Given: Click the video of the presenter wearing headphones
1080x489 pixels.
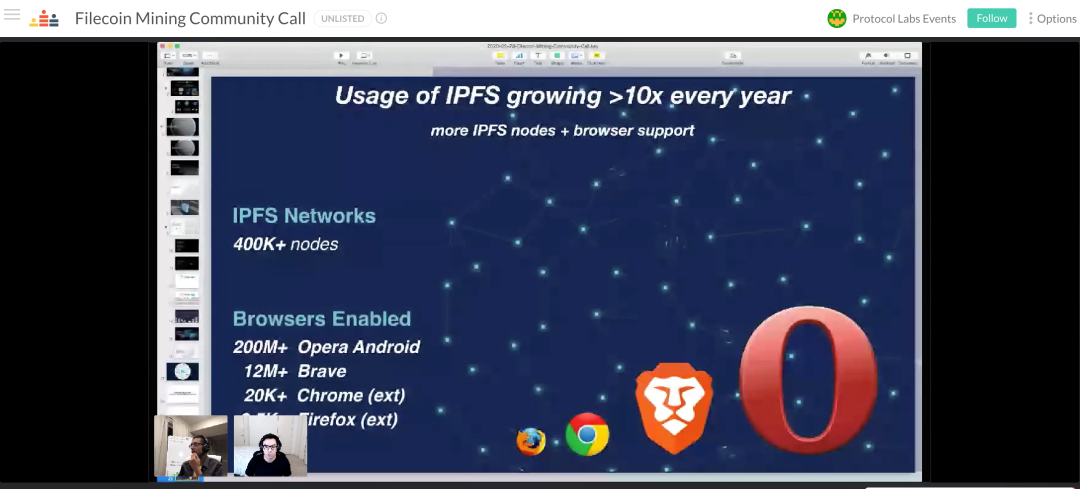Looking at the screenshot, I should [x=191, y=446].
